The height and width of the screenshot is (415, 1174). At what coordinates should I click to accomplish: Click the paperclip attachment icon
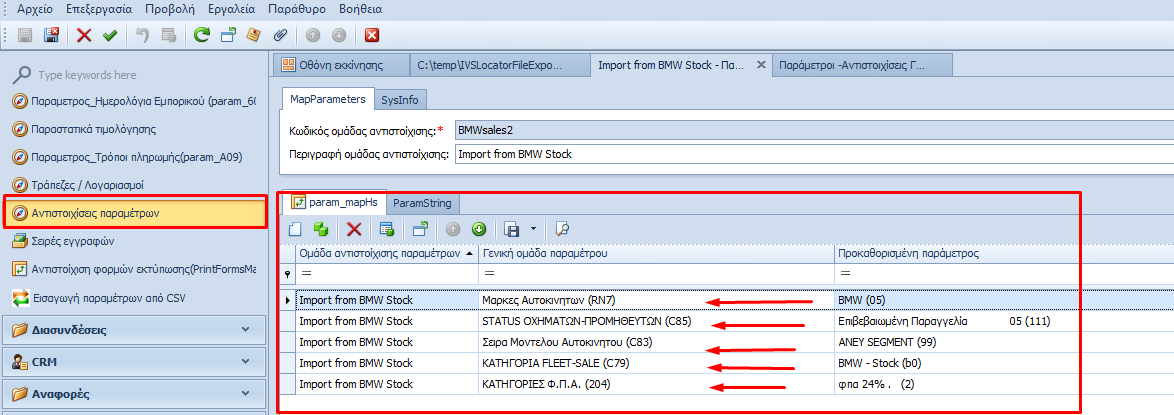pos(280,35)
